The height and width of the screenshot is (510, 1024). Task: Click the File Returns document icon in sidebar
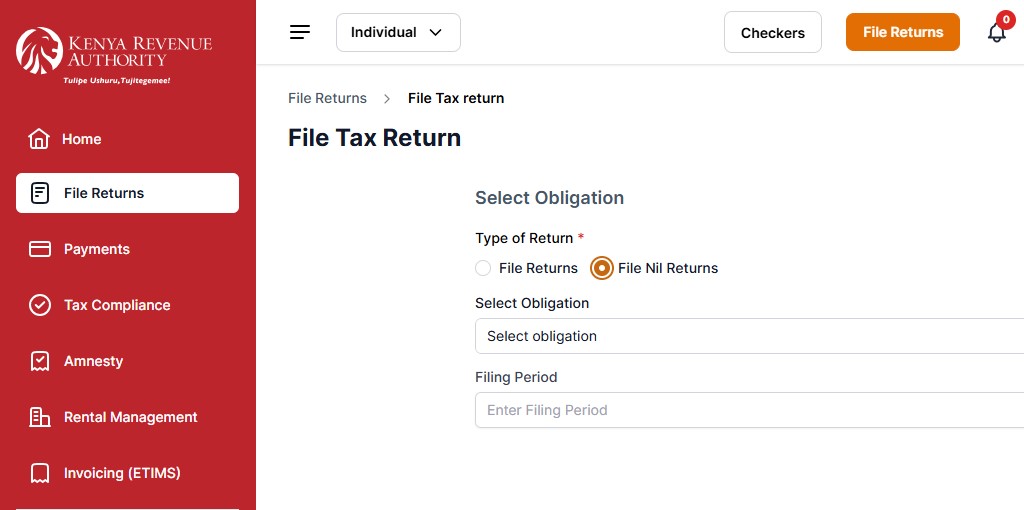click(40, 193)
